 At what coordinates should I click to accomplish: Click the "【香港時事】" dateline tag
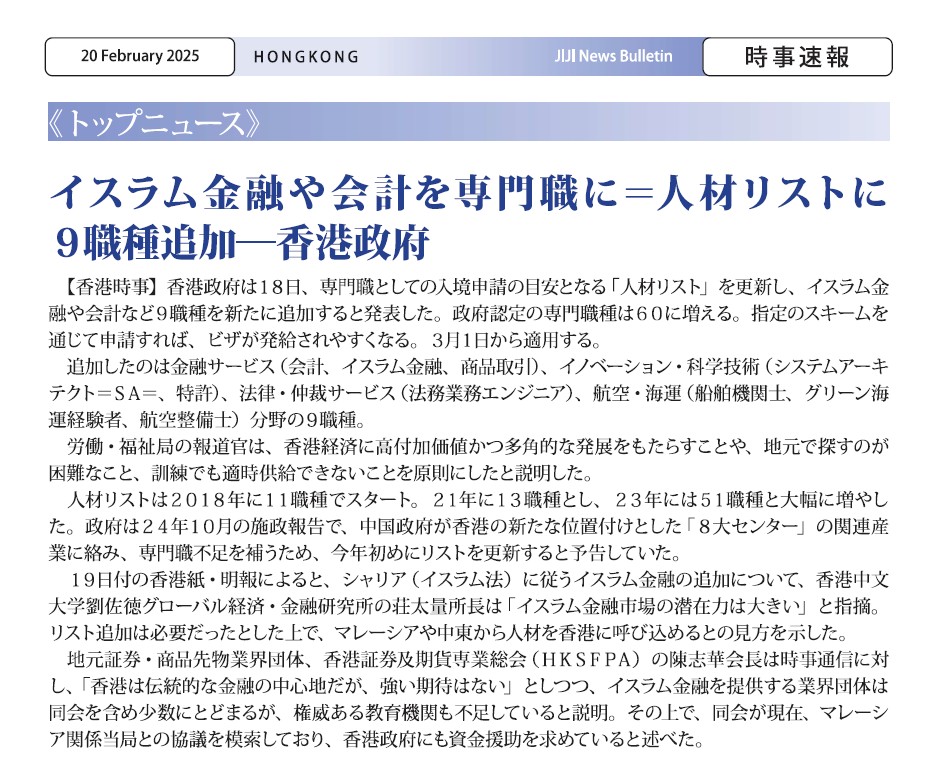(x=113, y=286)
